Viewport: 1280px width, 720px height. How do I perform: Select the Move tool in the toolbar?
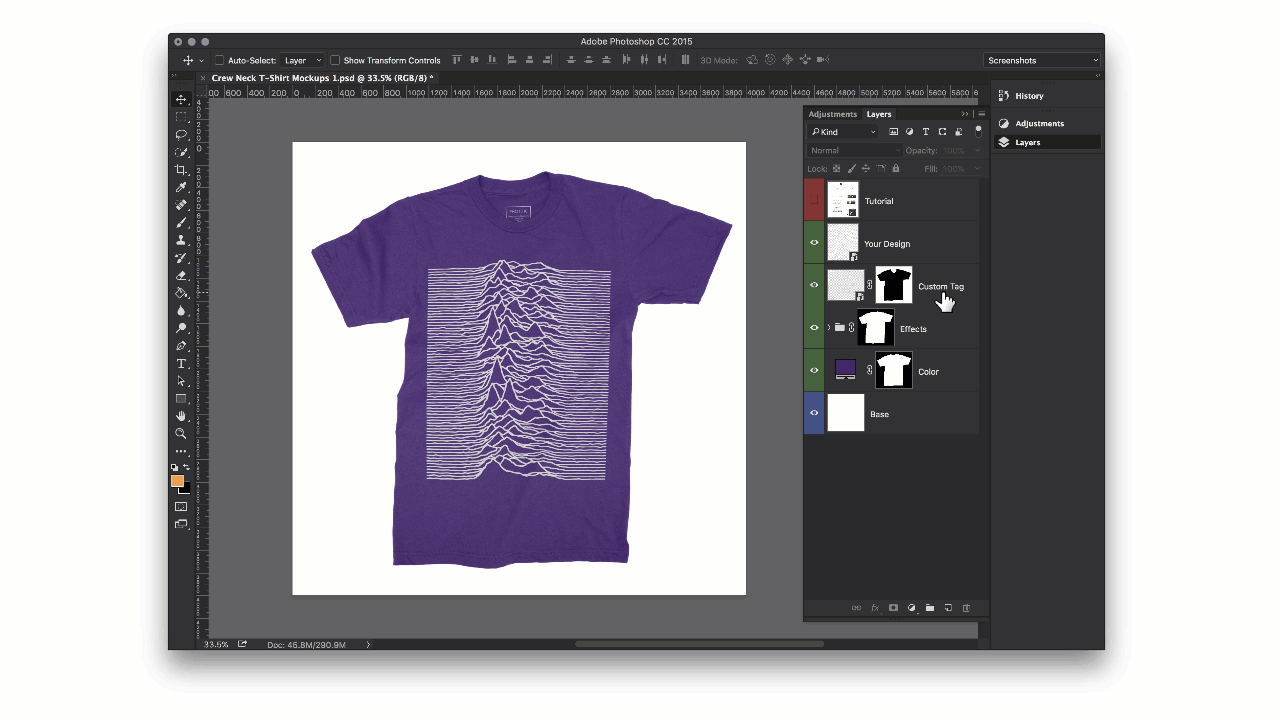click(181, 98)
